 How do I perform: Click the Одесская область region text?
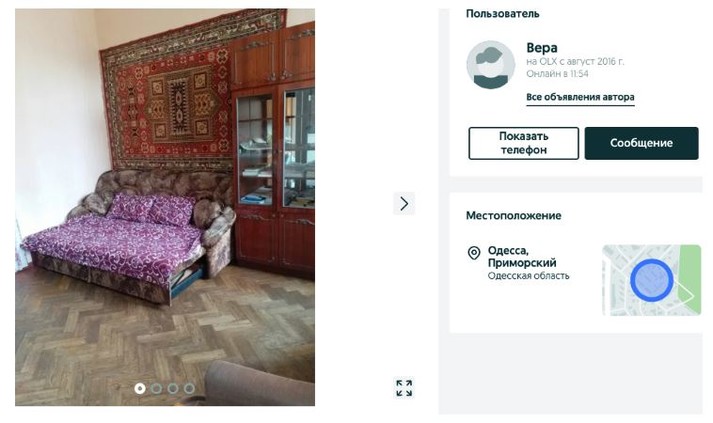(x=528, y=276)
